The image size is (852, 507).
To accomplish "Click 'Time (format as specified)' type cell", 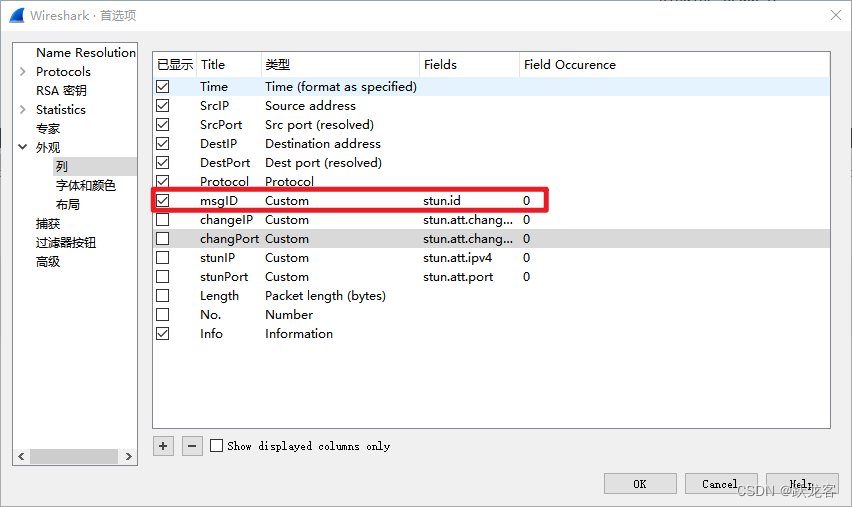I will point(341,86).
